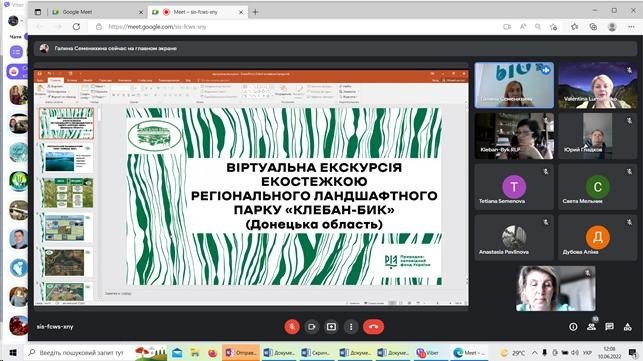
Task: Open the Скрин… Word document on taskbar
Action: 316,352
